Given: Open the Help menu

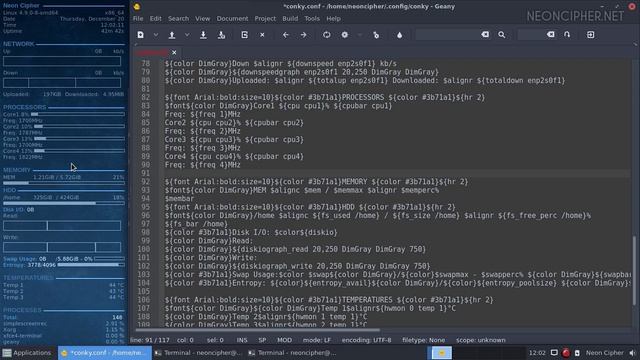Looking at the screenshot, I should click(333, 19).
